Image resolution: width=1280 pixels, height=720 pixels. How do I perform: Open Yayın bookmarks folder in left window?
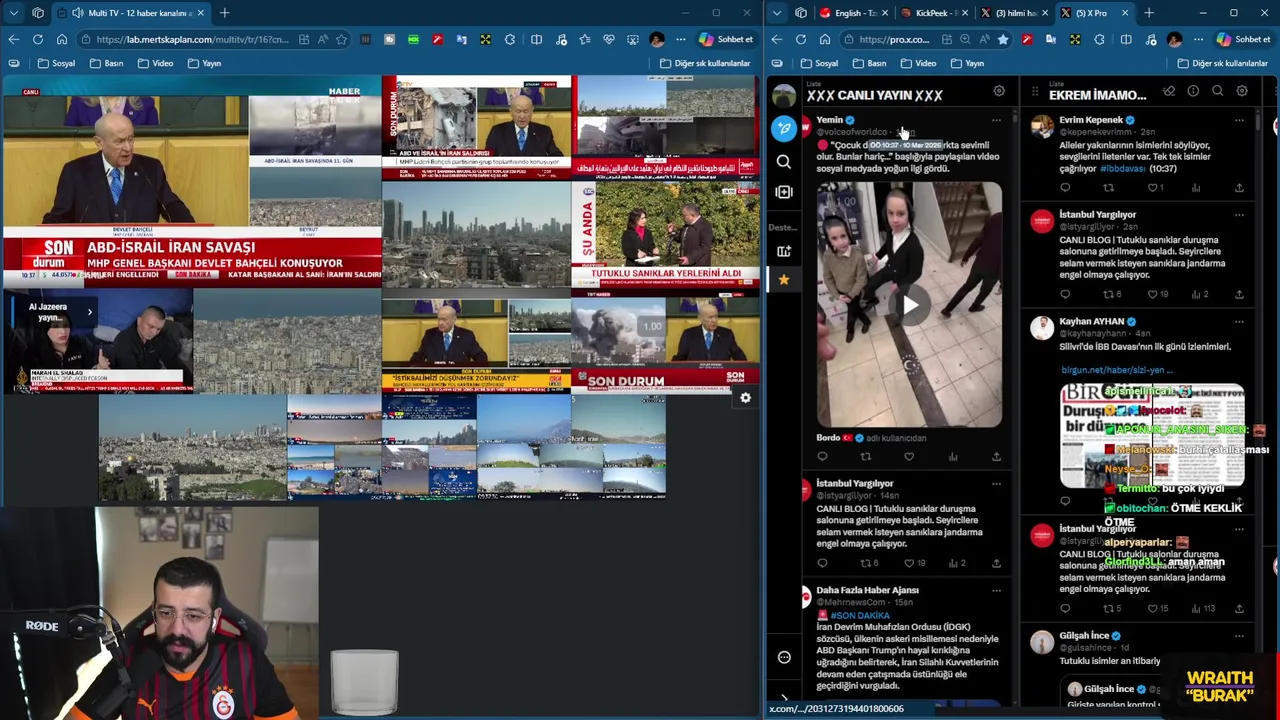(203, 63)
